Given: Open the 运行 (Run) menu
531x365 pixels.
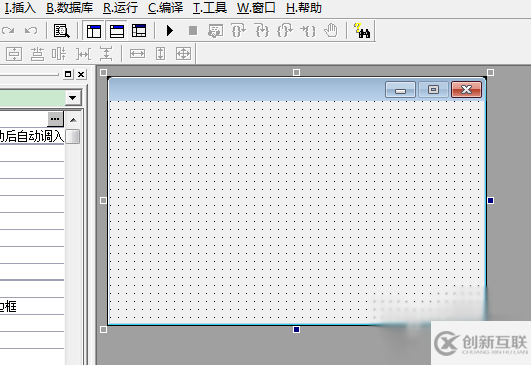Looking at the screenshot, I should pyautogui.click(x=121, y=8).
